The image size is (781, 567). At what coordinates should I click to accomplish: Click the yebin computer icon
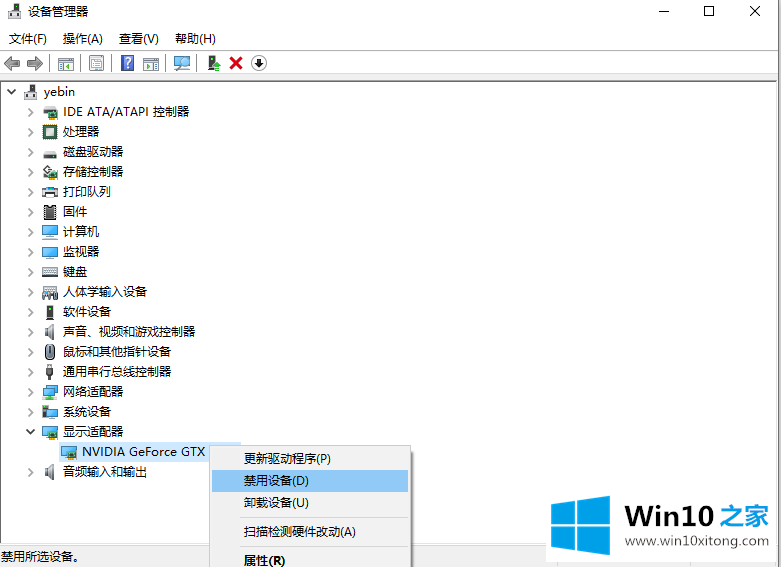(31, 92)
